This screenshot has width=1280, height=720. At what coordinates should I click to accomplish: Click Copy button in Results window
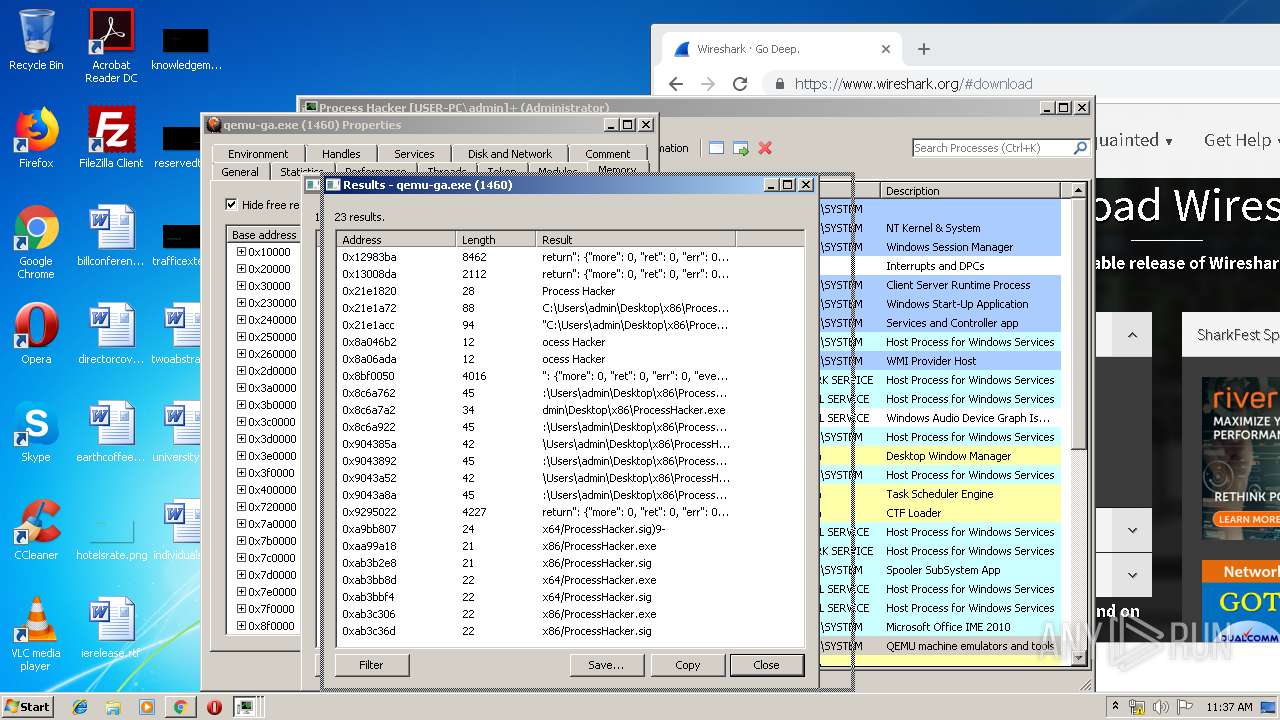coord(688,665)
